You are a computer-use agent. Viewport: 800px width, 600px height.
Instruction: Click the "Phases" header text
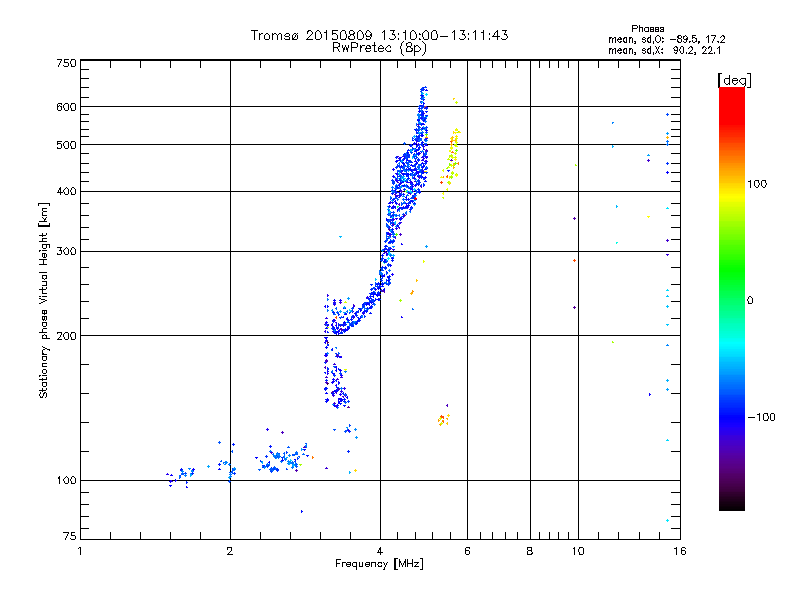[x=647, y=29]
